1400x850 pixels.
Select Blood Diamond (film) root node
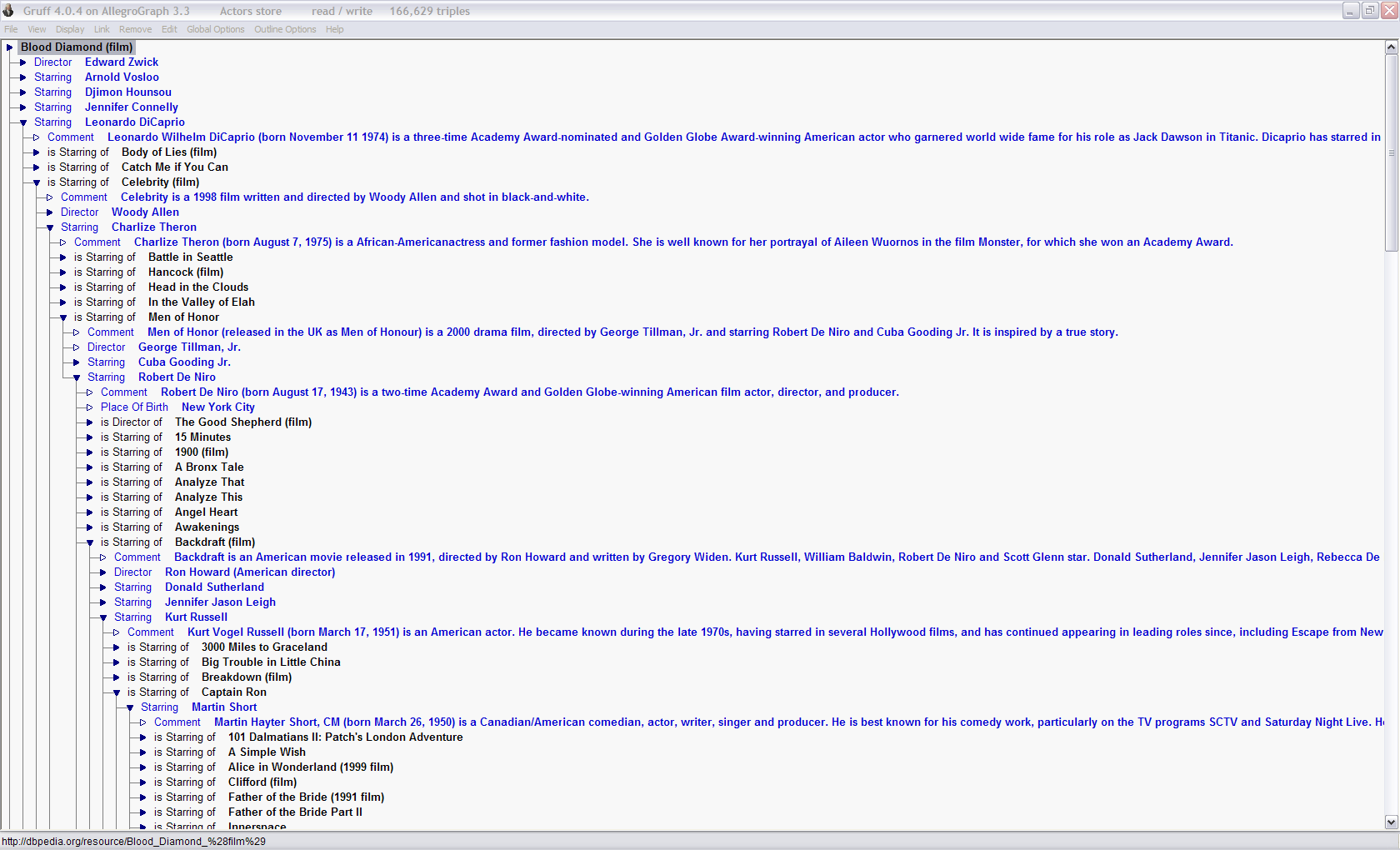click(x=76, y=47)
